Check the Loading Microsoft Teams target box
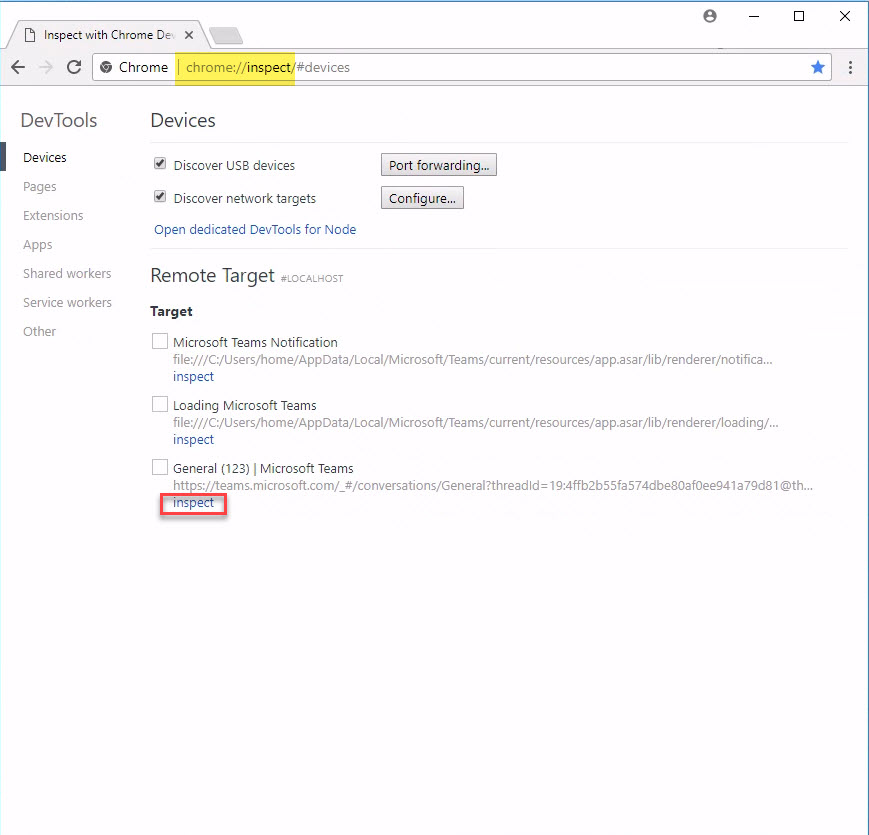 [160, 404]
